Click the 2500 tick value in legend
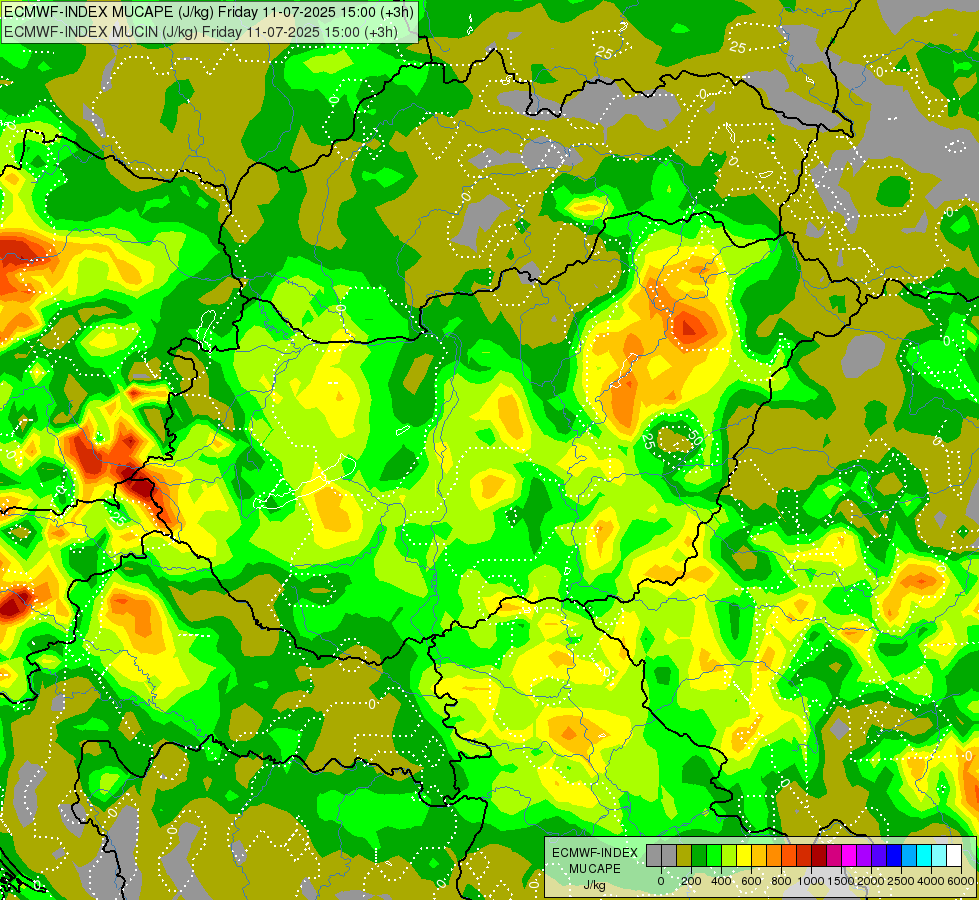979x900 pixels. pyautogui.click(x=901, y=881)
